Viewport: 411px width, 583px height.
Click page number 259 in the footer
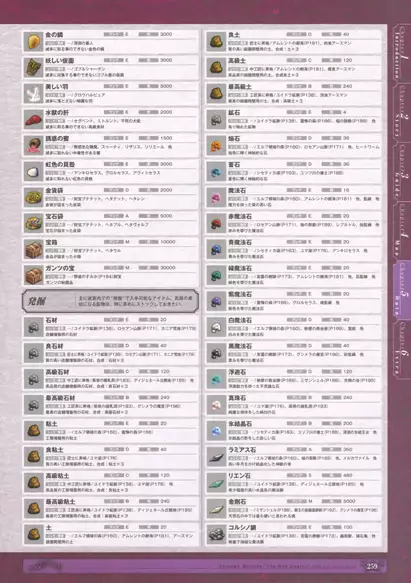[x=372, y=566]
